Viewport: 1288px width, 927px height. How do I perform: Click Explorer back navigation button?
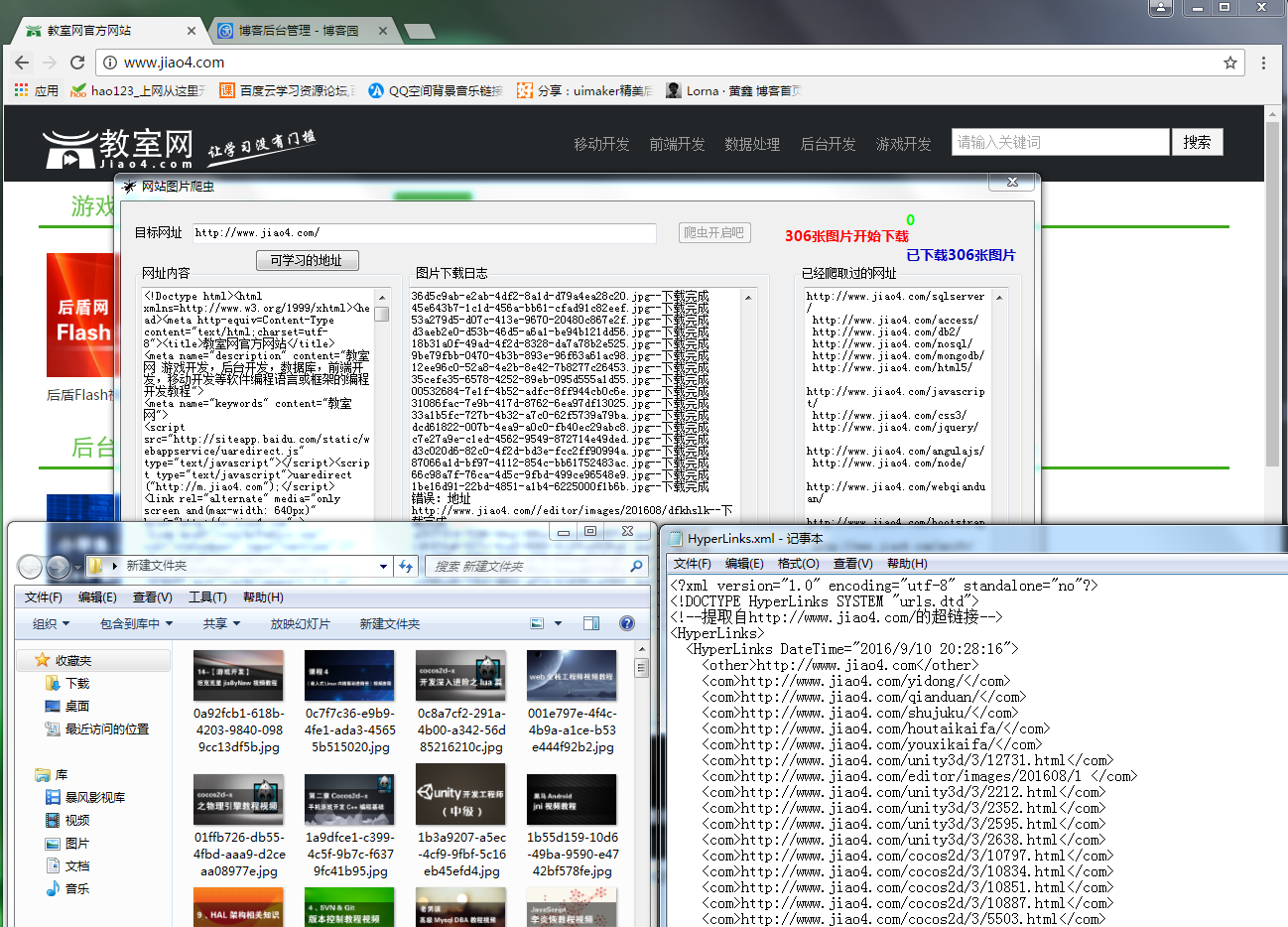coord(30,567)
